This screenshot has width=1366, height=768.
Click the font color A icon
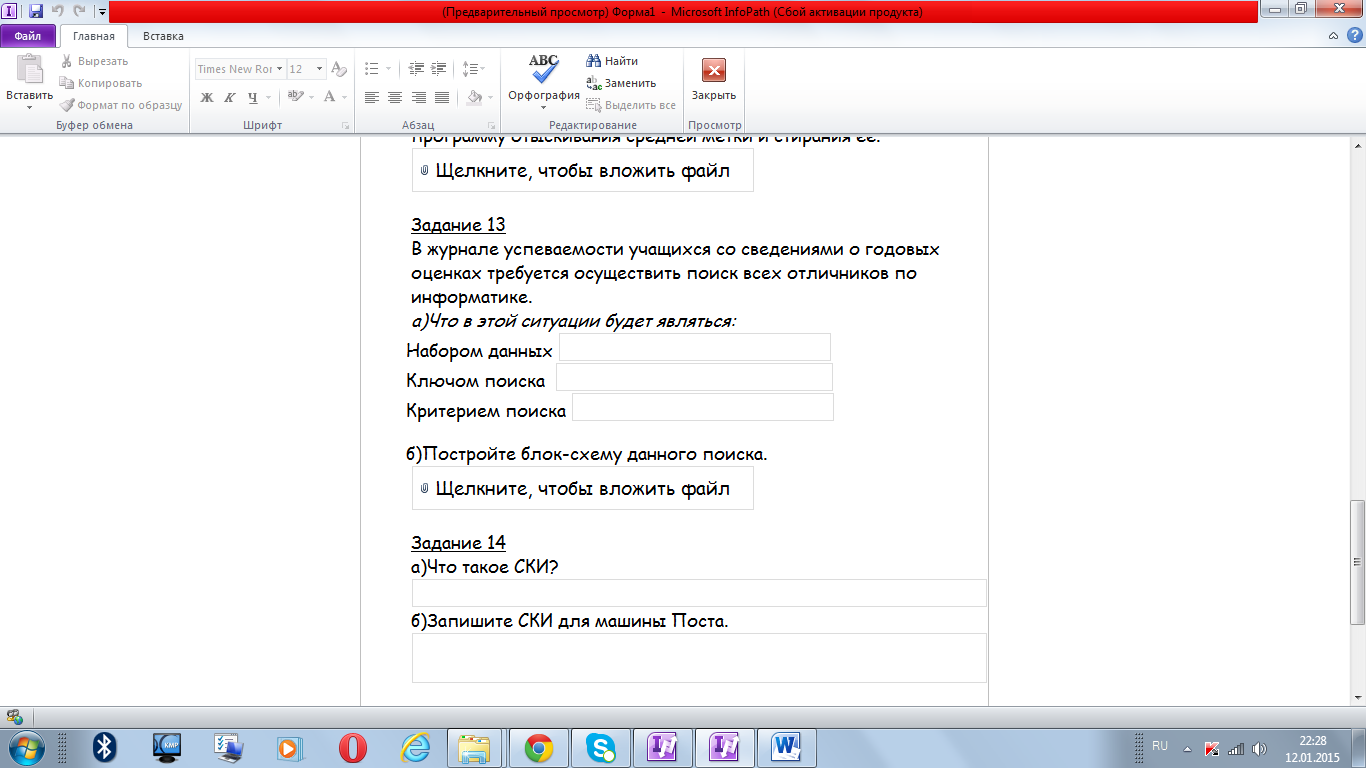pos(328,97)
